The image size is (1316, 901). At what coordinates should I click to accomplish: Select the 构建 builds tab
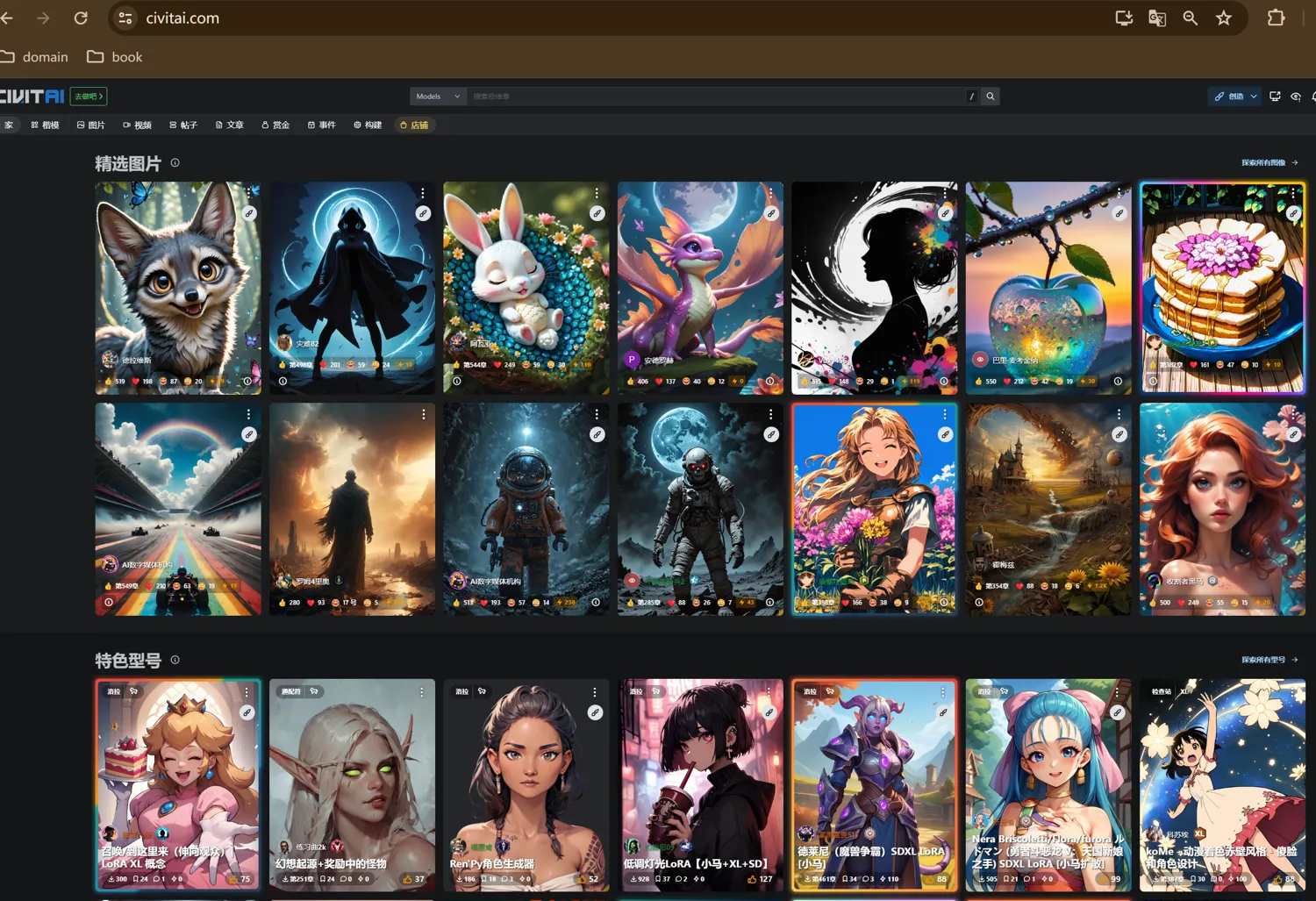(368, 125)
